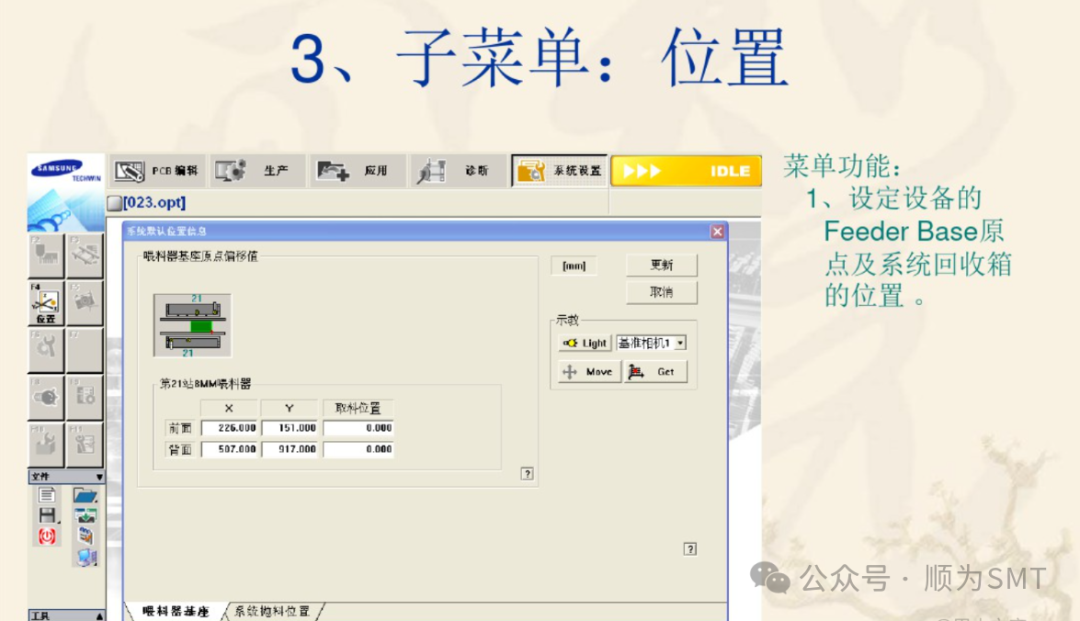Image resolution: width=1080 pixels, height=621 pixels.
Task: Click the 前面 X field 226.000
Action: pos(229,428)
